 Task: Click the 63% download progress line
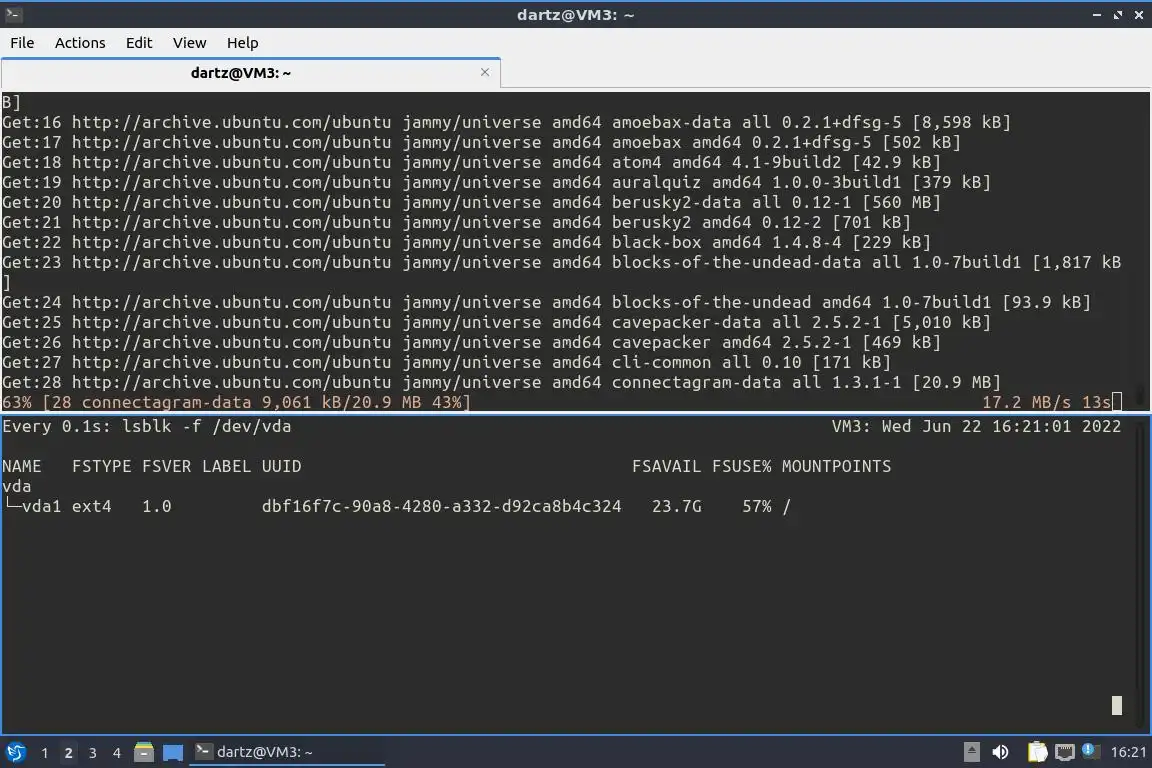(236, 402)
